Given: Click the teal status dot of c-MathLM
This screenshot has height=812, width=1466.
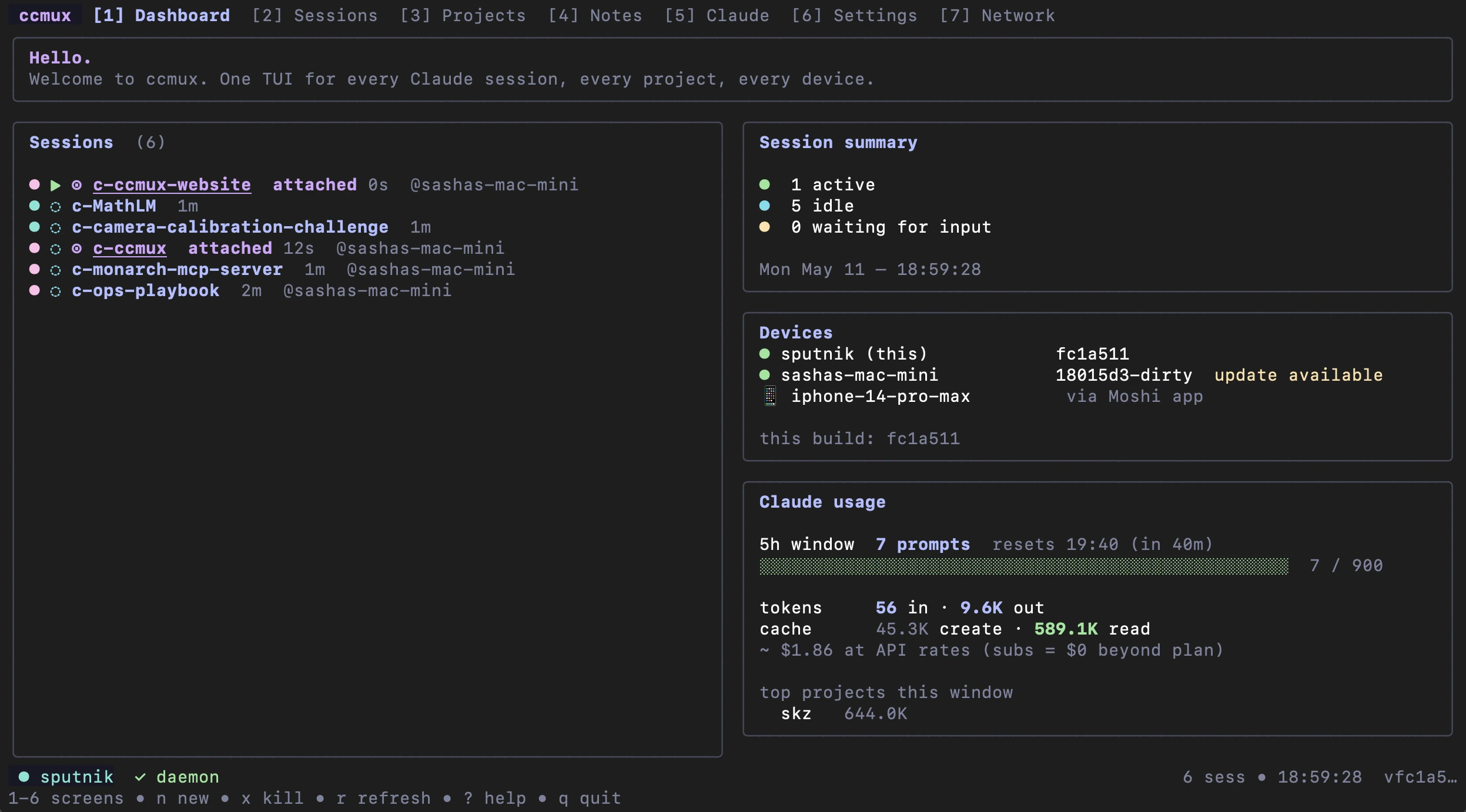Looking at the screenshot, I should (35, 206).
